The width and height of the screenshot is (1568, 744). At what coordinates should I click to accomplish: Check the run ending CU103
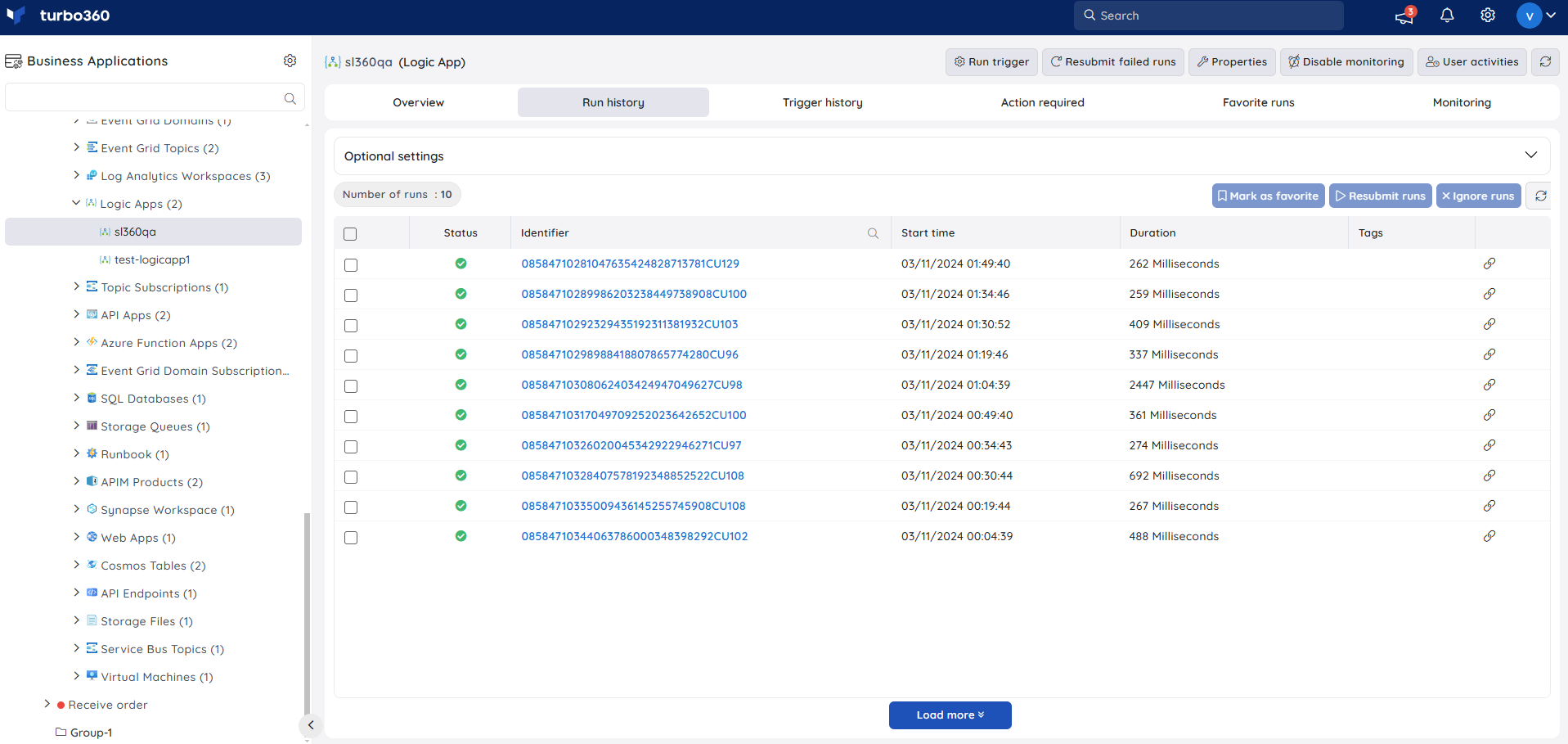click(x=351, y=326)
